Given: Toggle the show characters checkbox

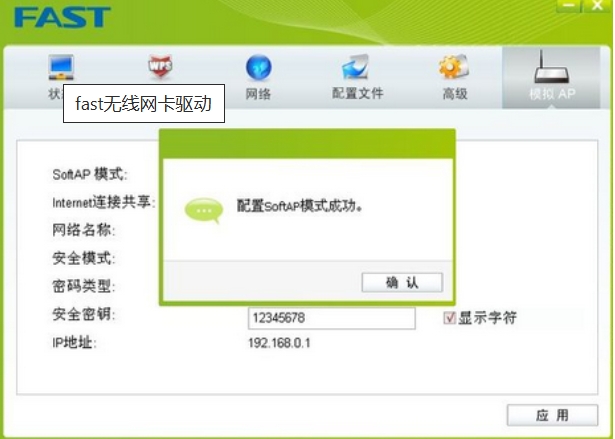Looking at the screenshot, I should (449, 317).
